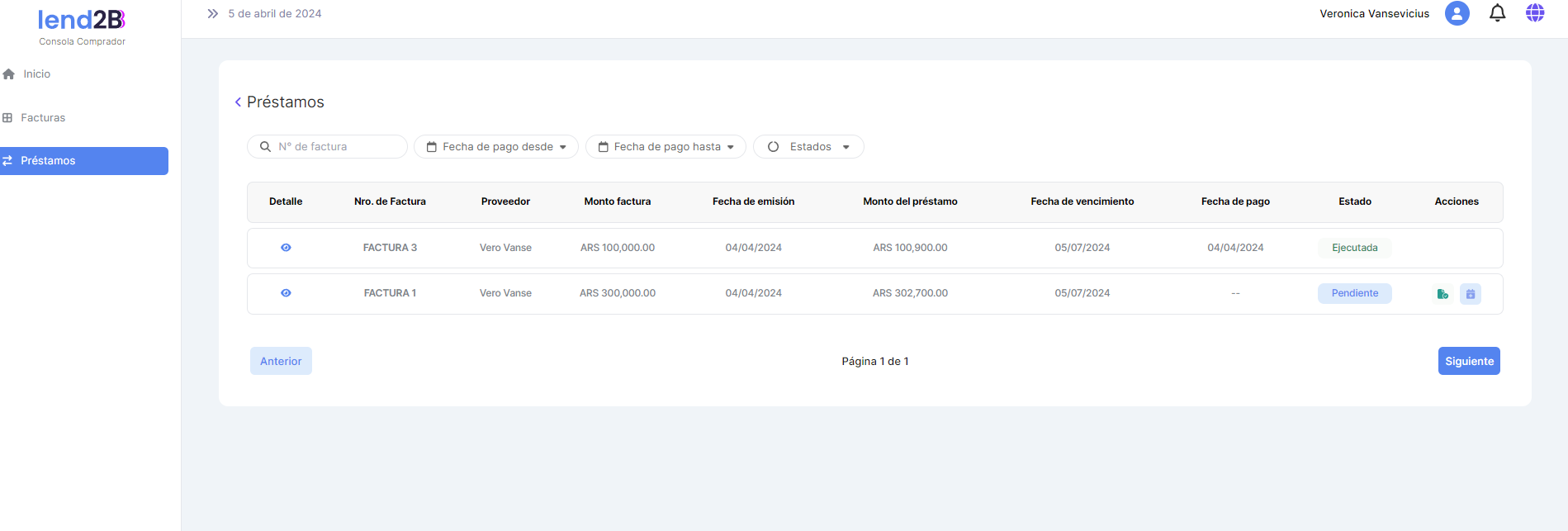Open the Fecha de pago hasta date filter
The height and width of the screenshot is (531, 1568).
[x=666, y=147]
